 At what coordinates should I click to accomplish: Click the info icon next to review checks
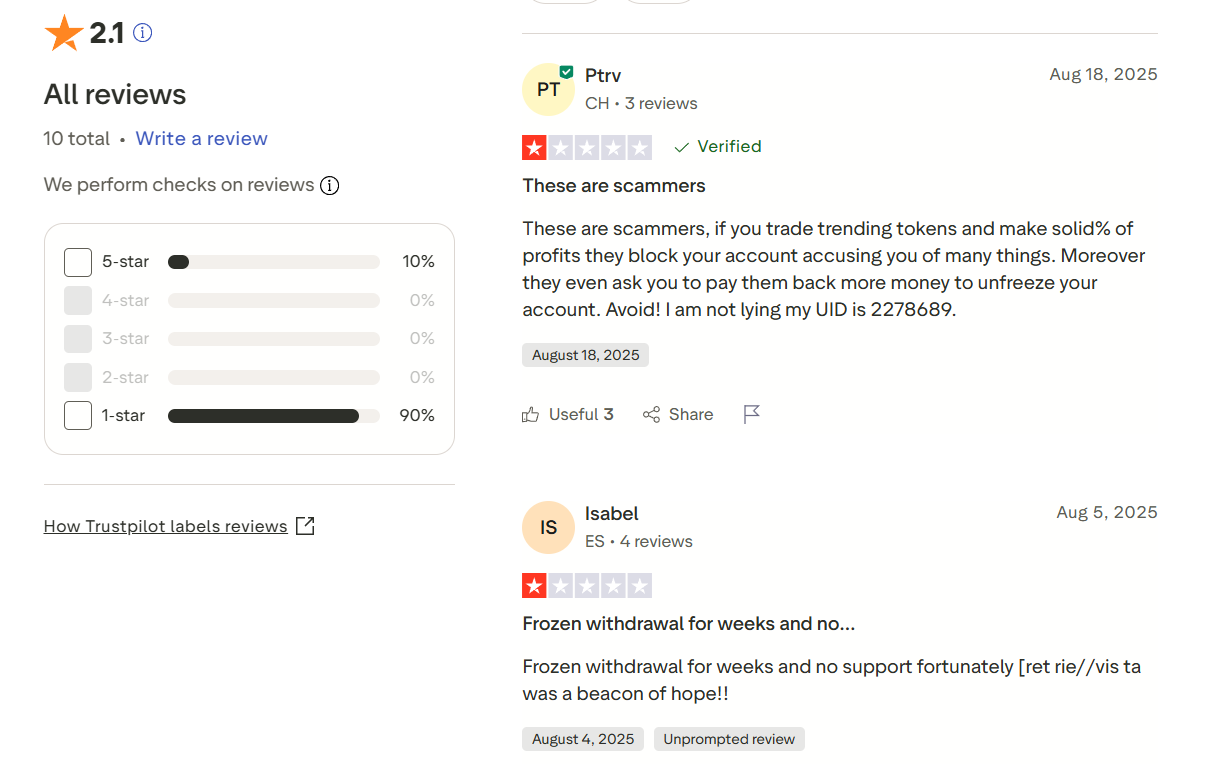click(329, 185)
